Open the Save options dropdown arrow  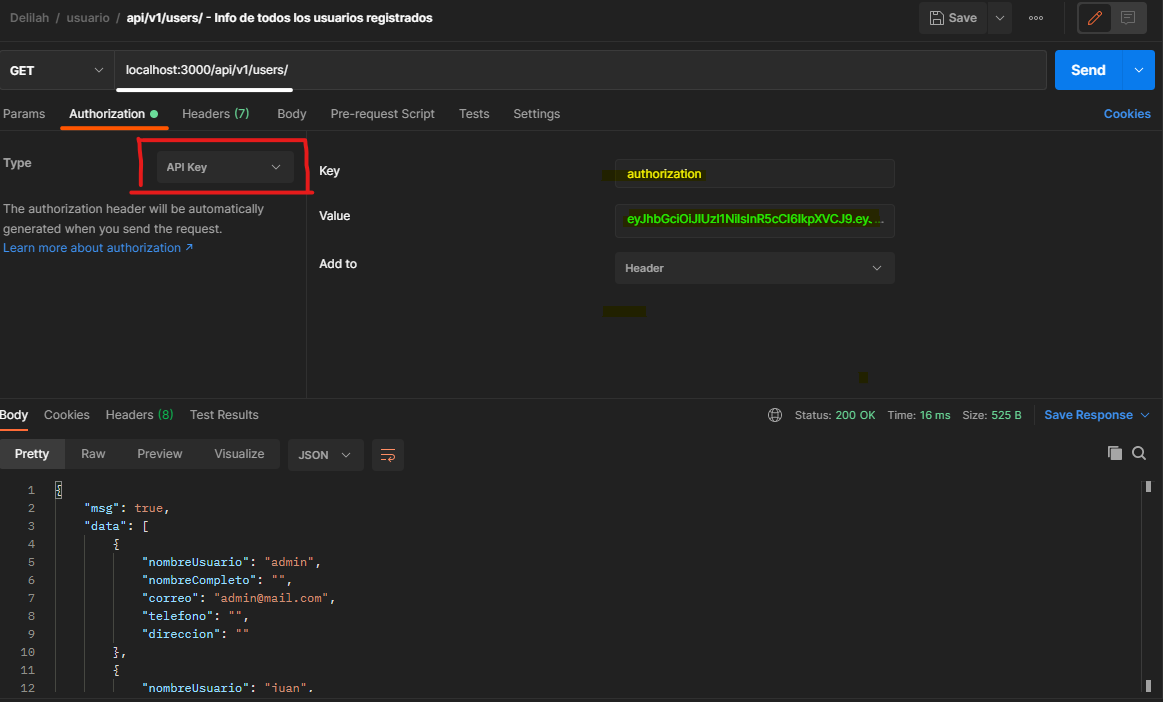coord(1000,18)
